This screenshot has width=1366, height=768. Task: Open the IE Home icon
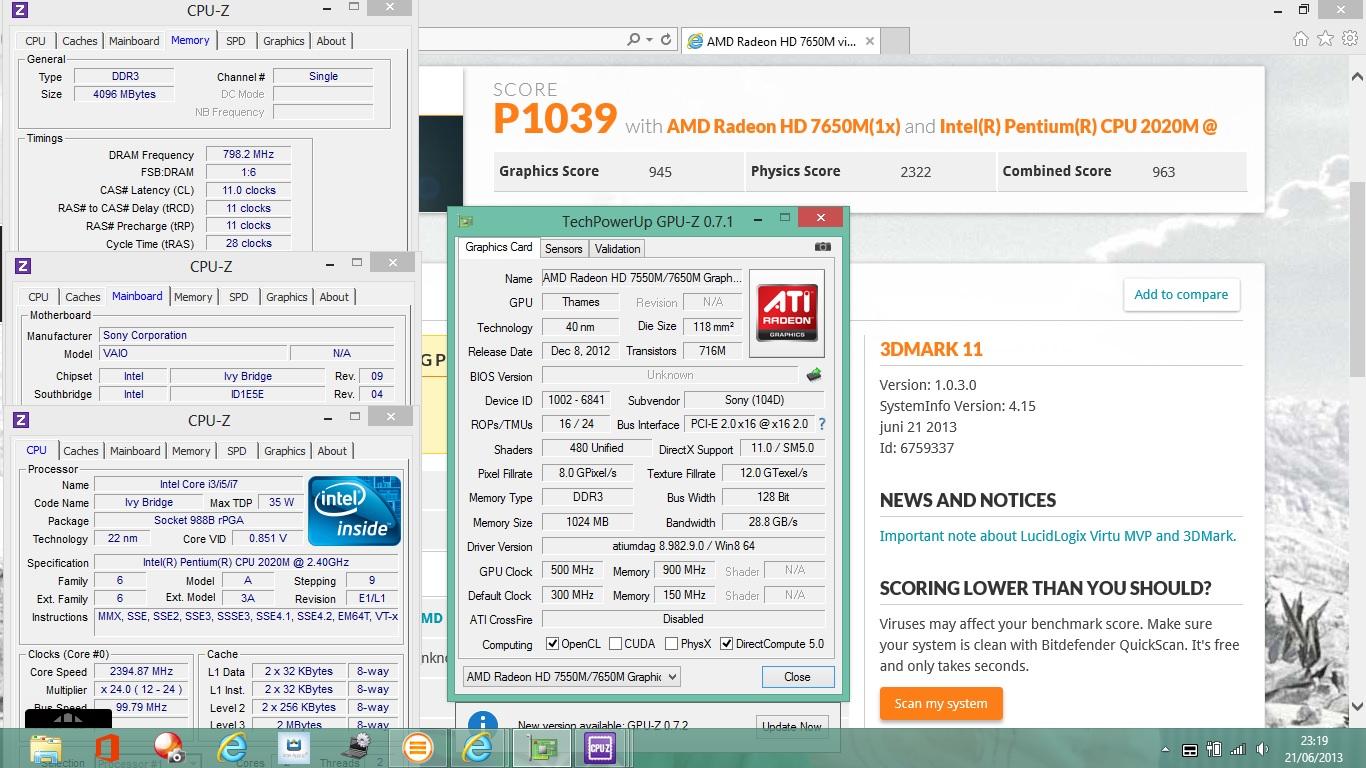click(x=1300, y=39)
